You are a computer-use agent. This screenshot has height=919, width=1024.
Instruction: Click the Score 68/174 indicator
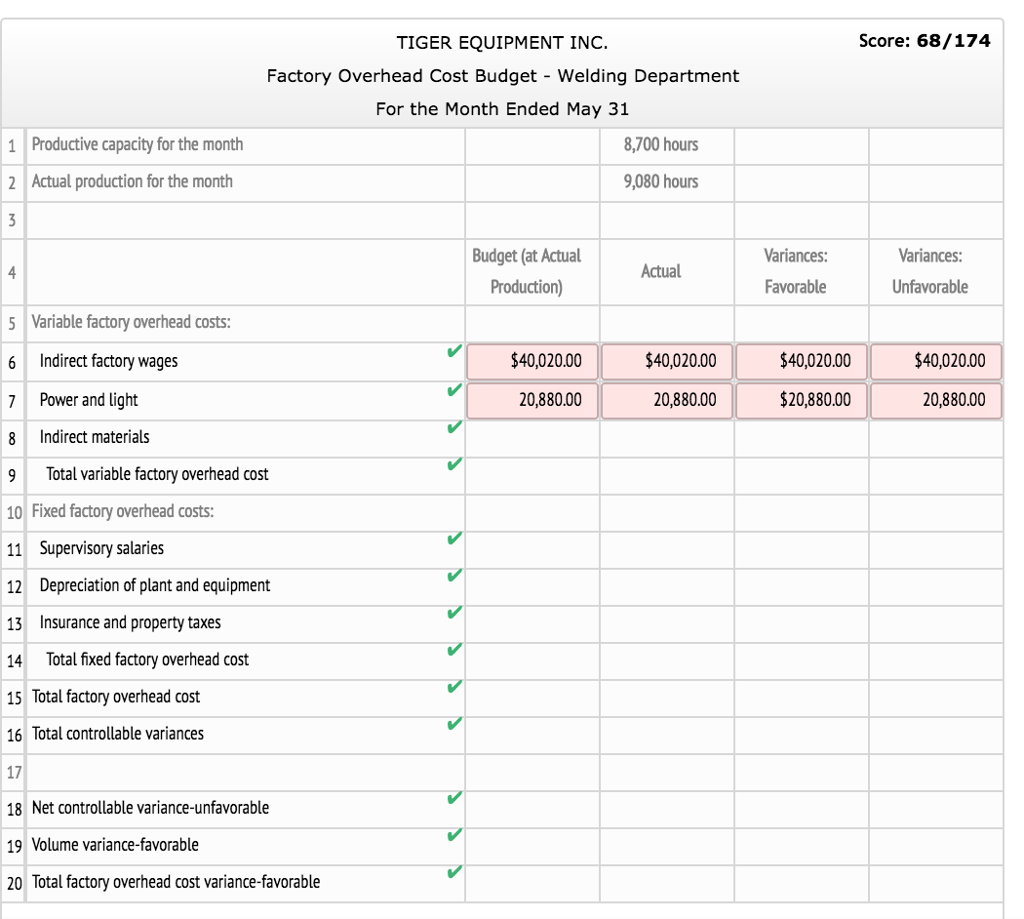pyautogui.click(x=924, y=41)
